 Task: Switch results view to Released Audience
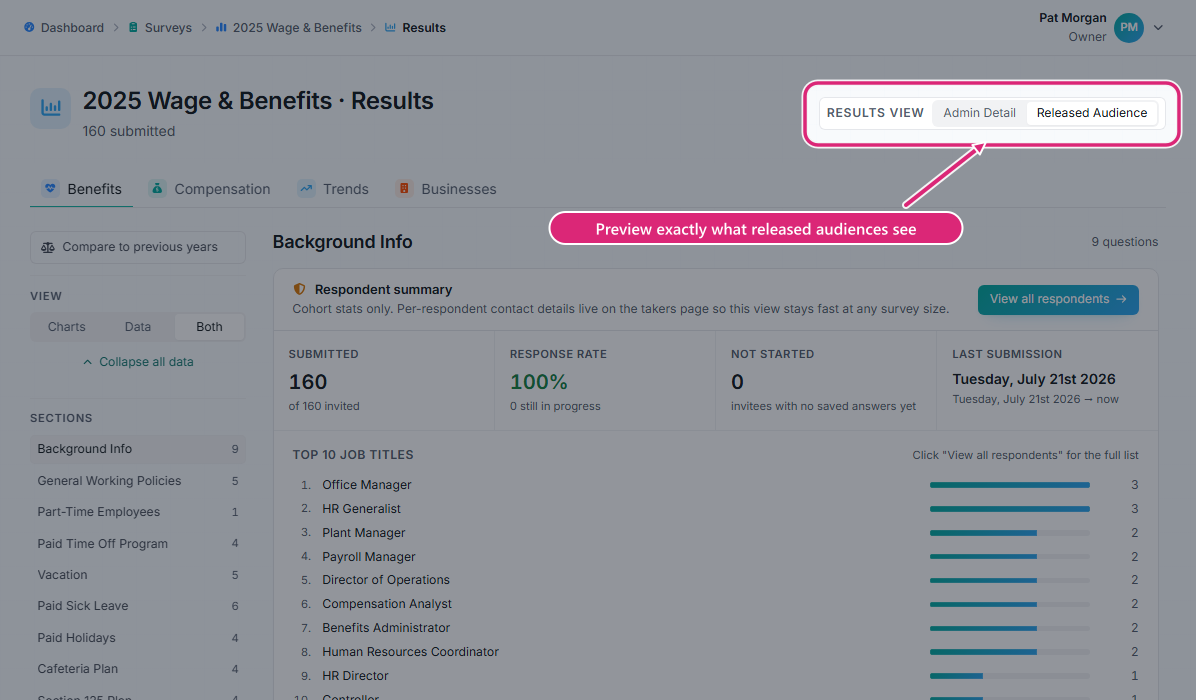coord(1092,113)
